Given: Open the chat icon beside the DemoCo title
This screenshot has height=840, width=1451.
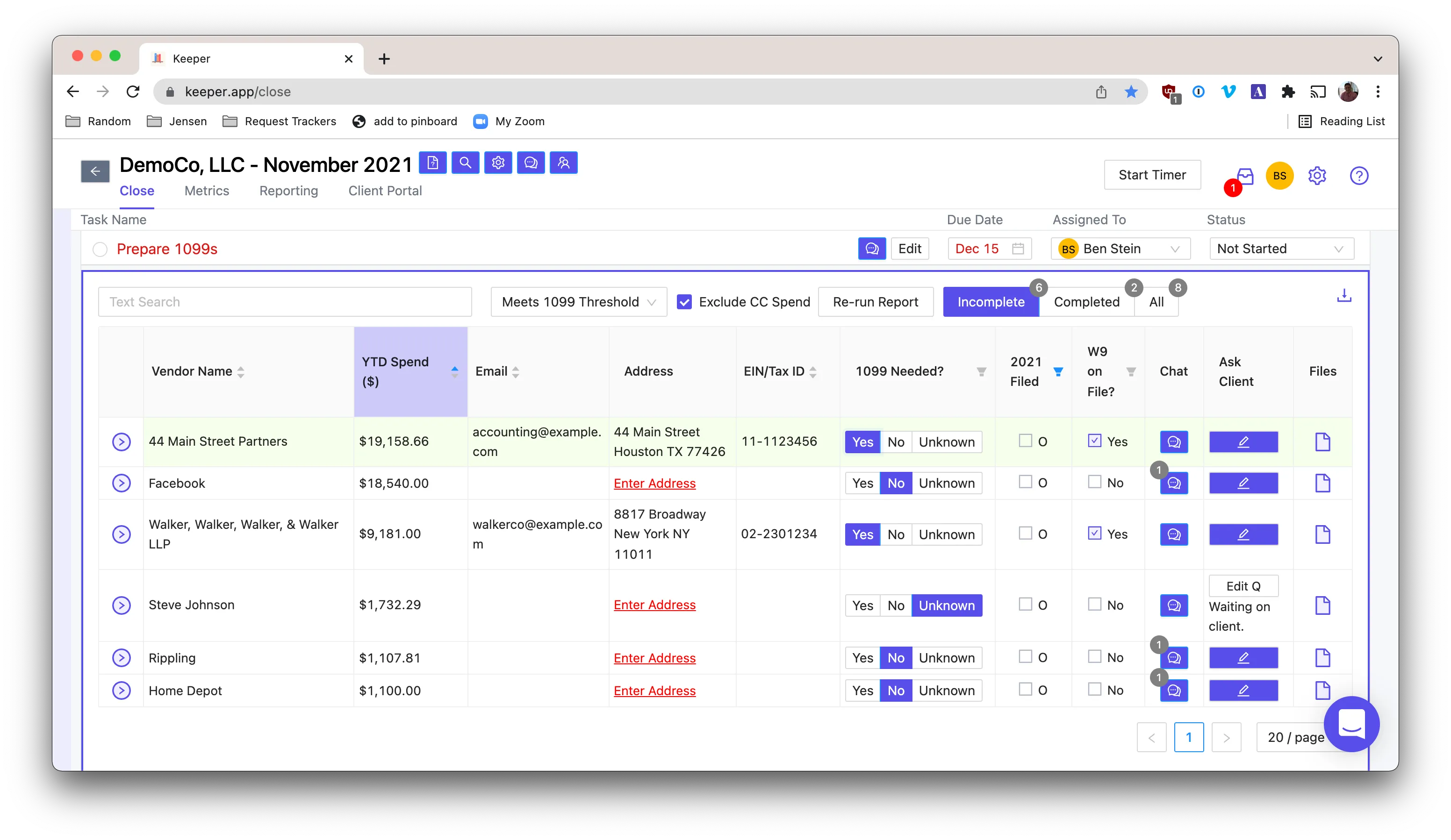Looking at the screenshot, I should coord(531,163).
